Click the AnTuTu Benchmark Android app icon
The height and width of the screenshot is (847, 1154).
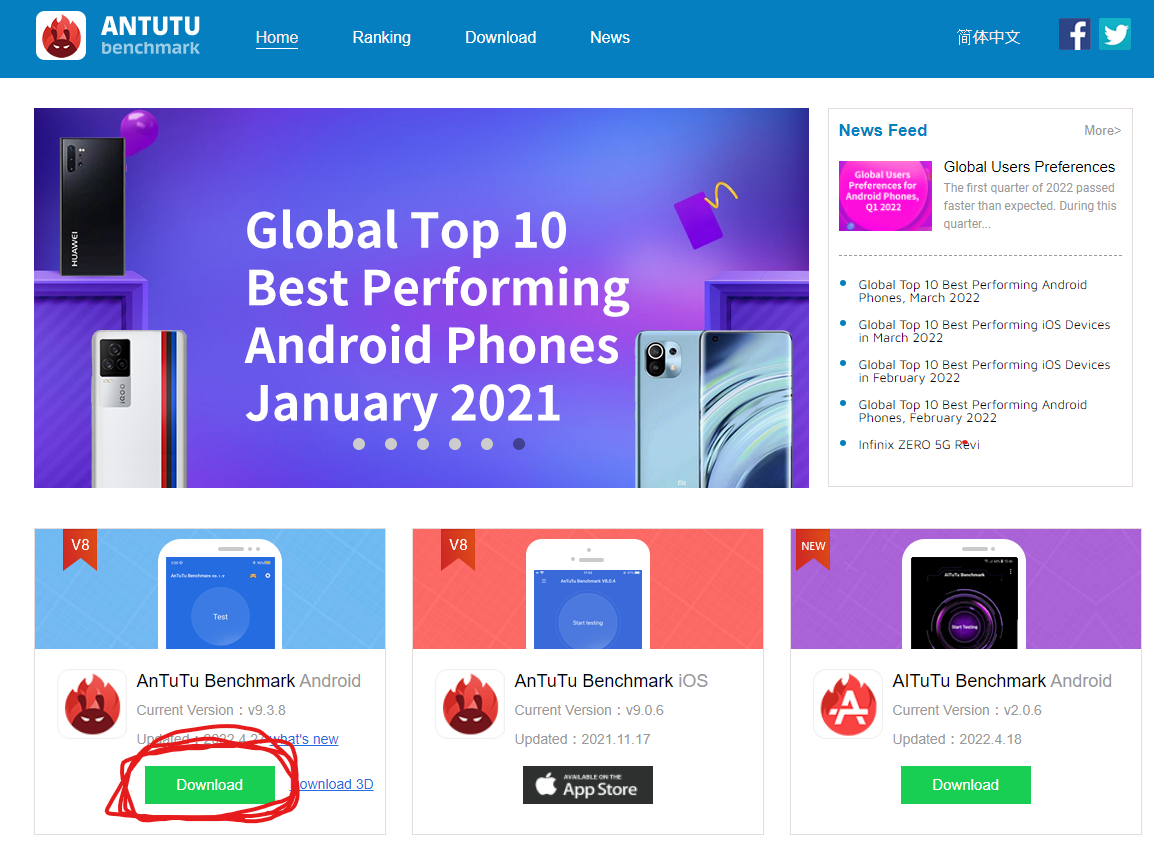[93, 704]
